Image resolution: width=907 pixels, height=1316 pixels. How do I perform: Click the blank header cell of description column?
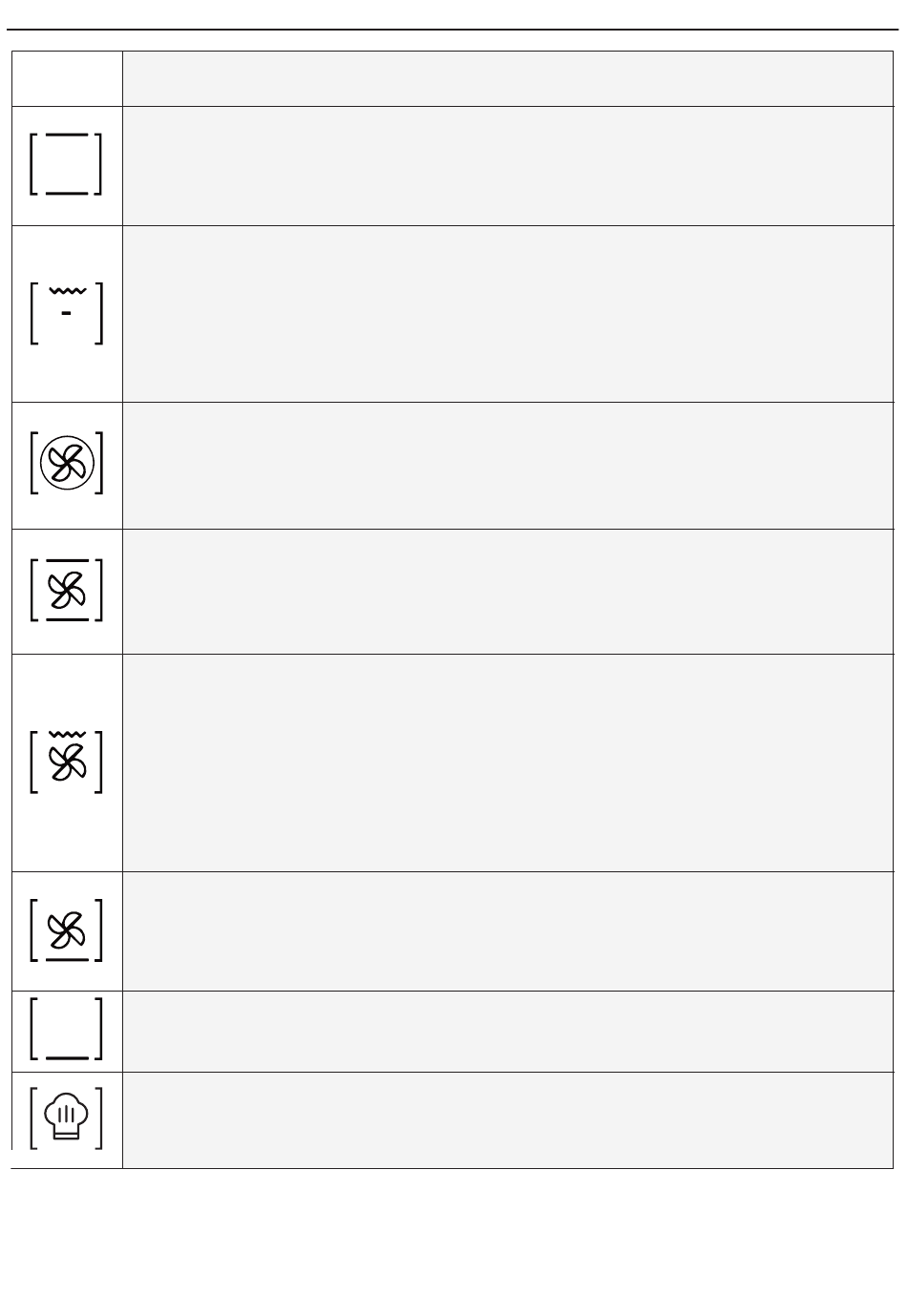508,78
